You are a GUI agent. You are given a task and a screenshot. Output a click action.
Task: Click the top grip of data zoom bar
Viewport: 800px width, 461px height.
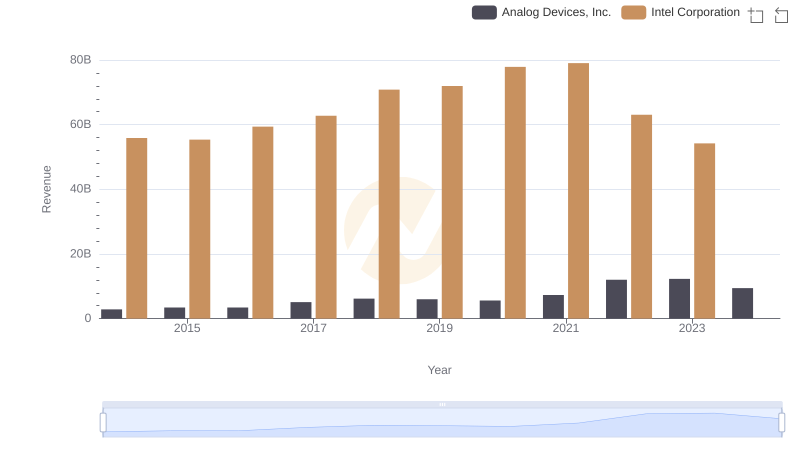(442, 404)
